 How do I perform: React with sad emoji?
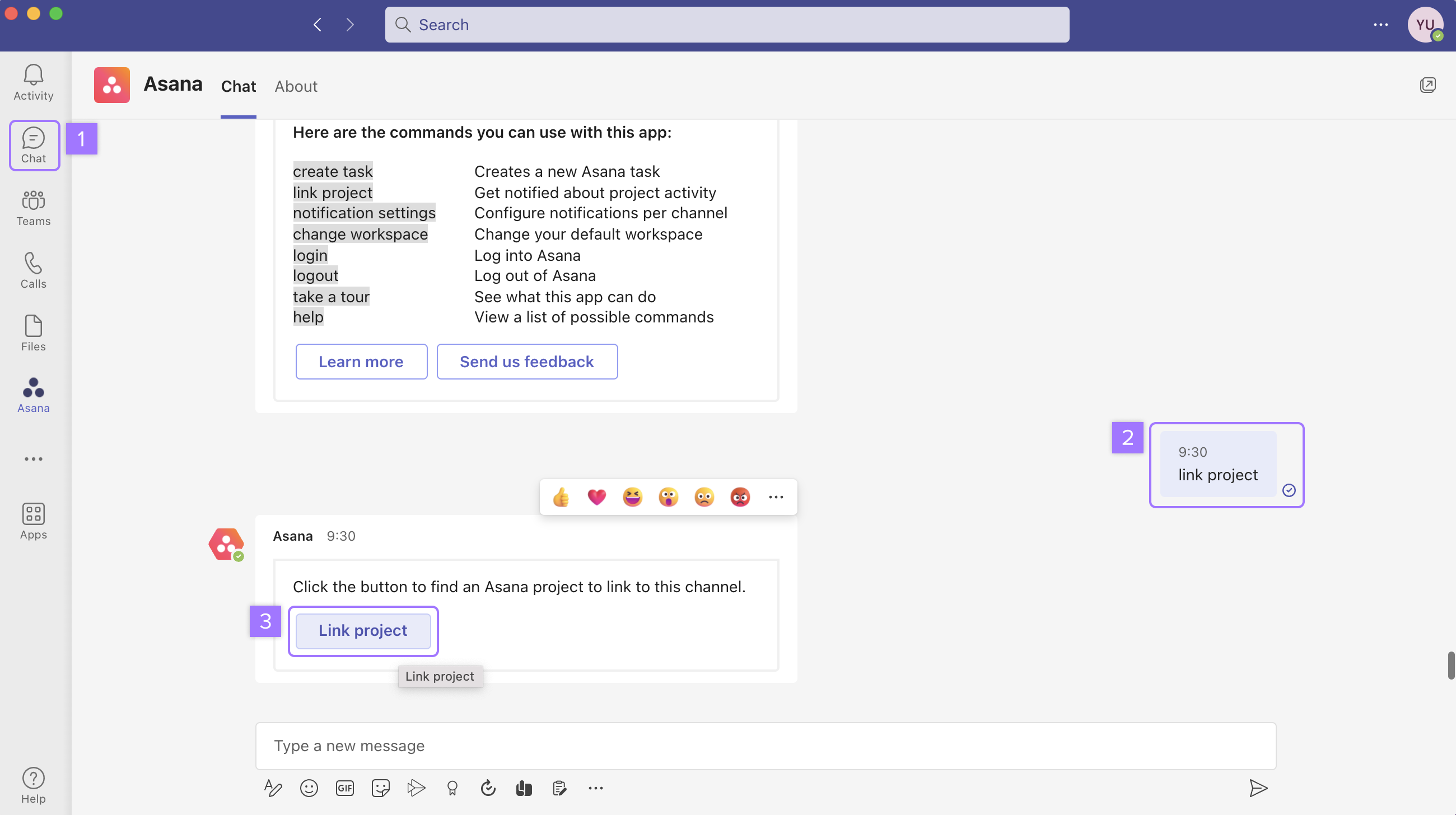tap(704, 497)
